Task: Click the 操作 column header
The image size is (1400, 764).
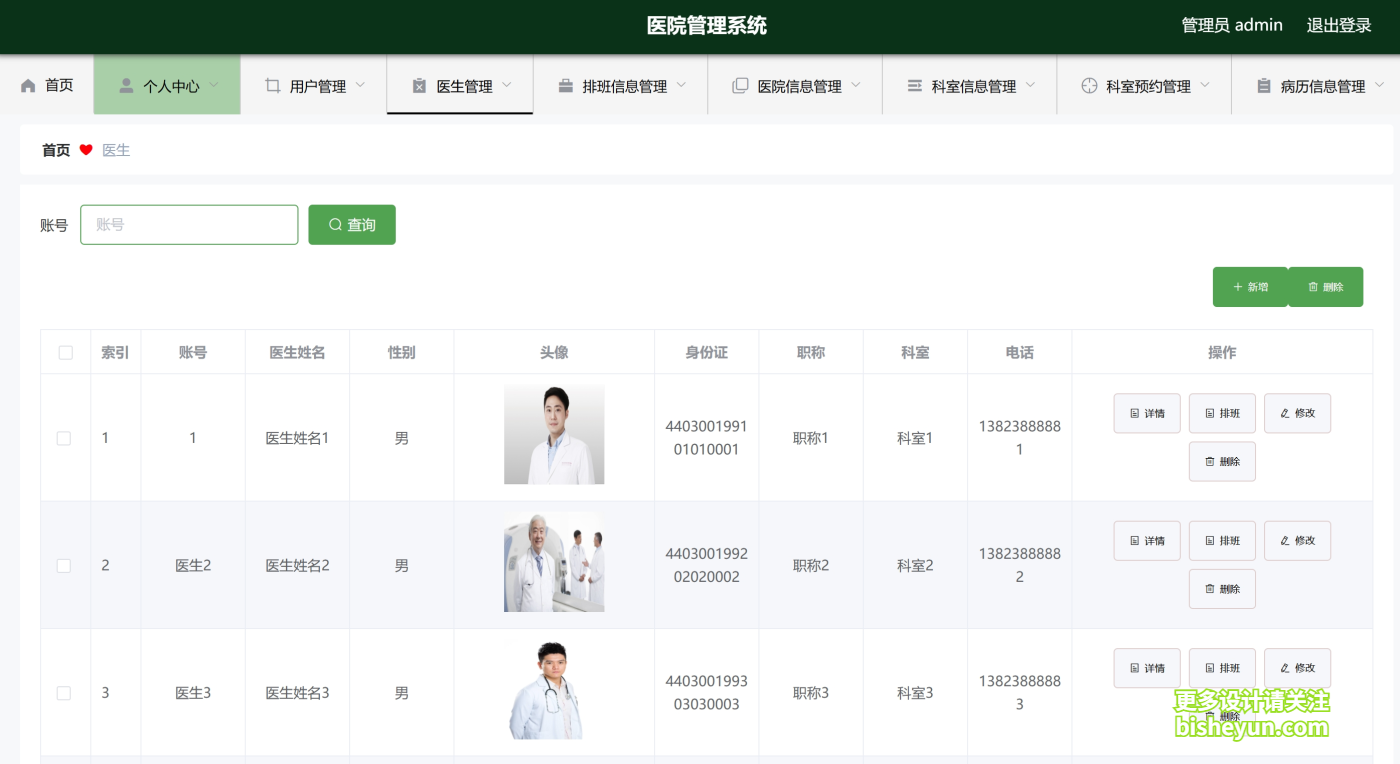Action: tap(1222, 353)
